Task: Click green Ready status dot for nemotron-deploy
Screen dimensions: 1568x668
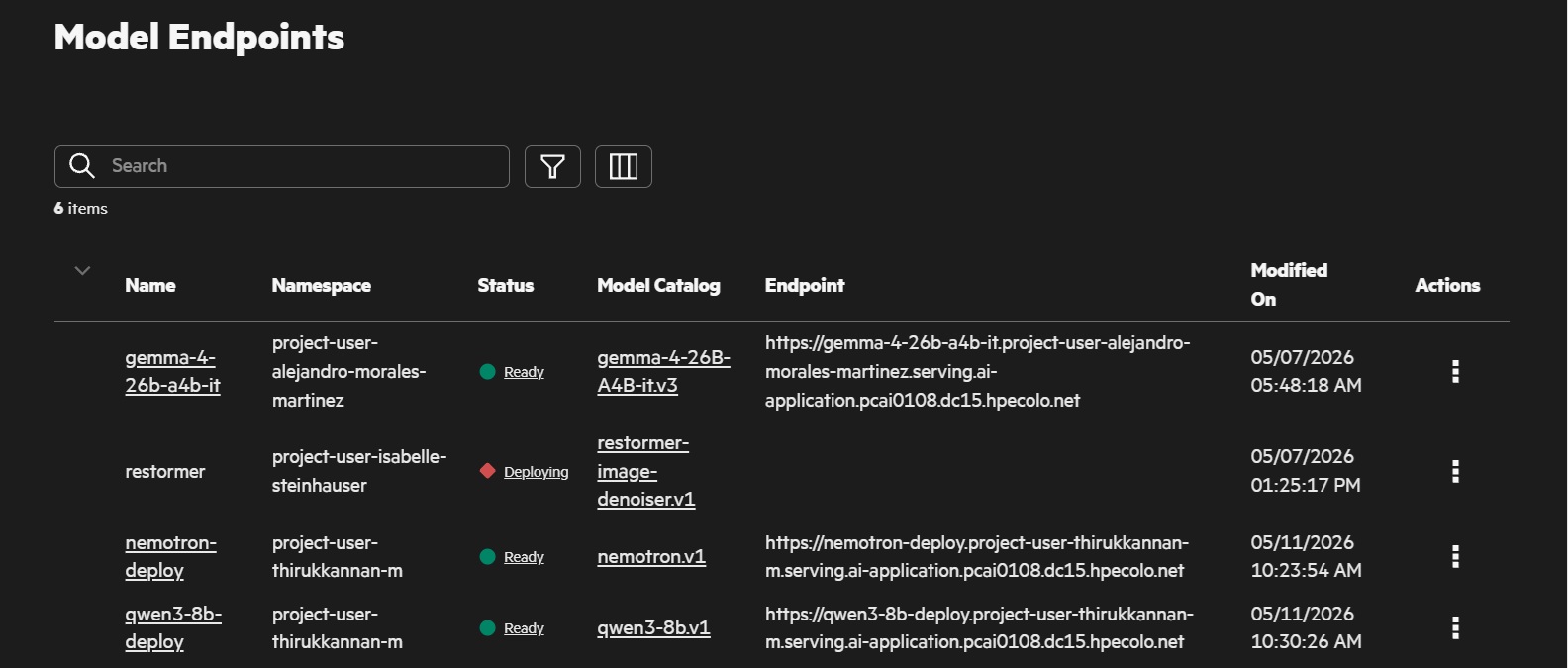Action: coord(487,557)
